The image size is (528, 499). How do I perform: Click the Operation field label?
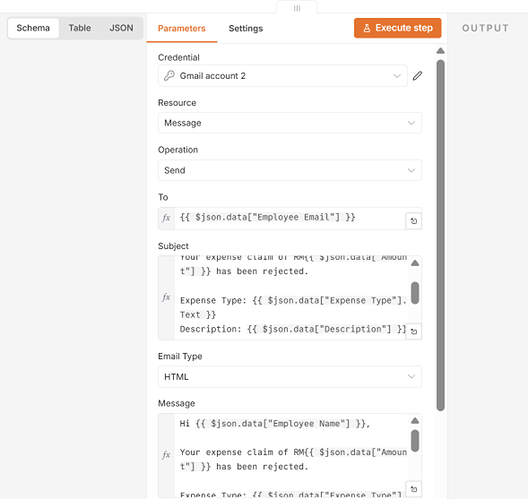(178, 150)
